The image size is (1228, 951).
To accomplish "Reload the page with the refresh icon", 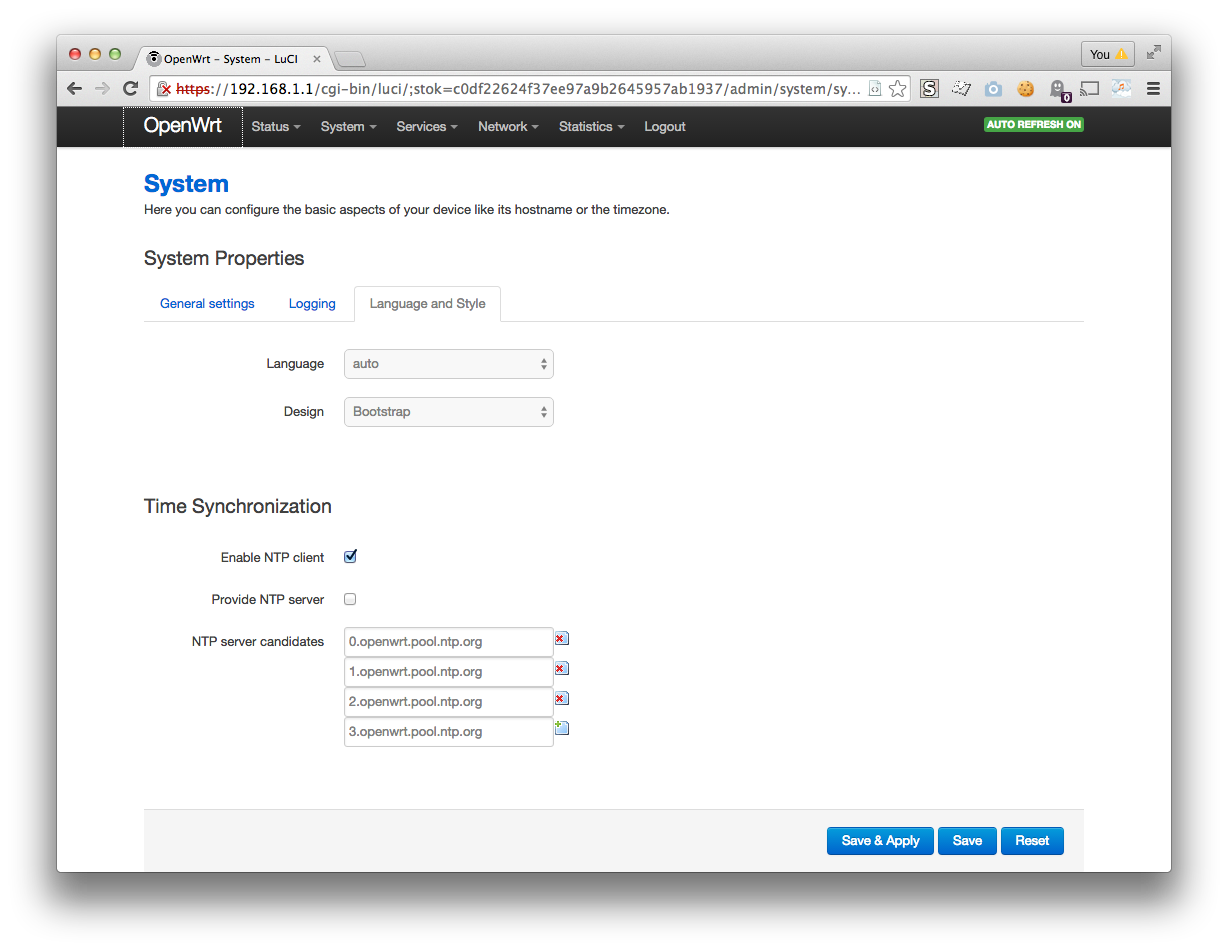I will (x=130, y=88).
